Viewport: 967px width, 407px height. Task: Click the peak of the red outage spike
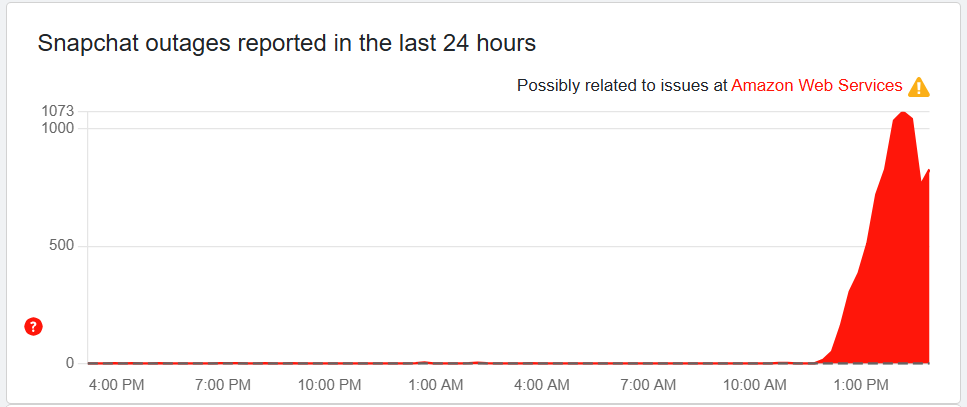pos(903,114)
